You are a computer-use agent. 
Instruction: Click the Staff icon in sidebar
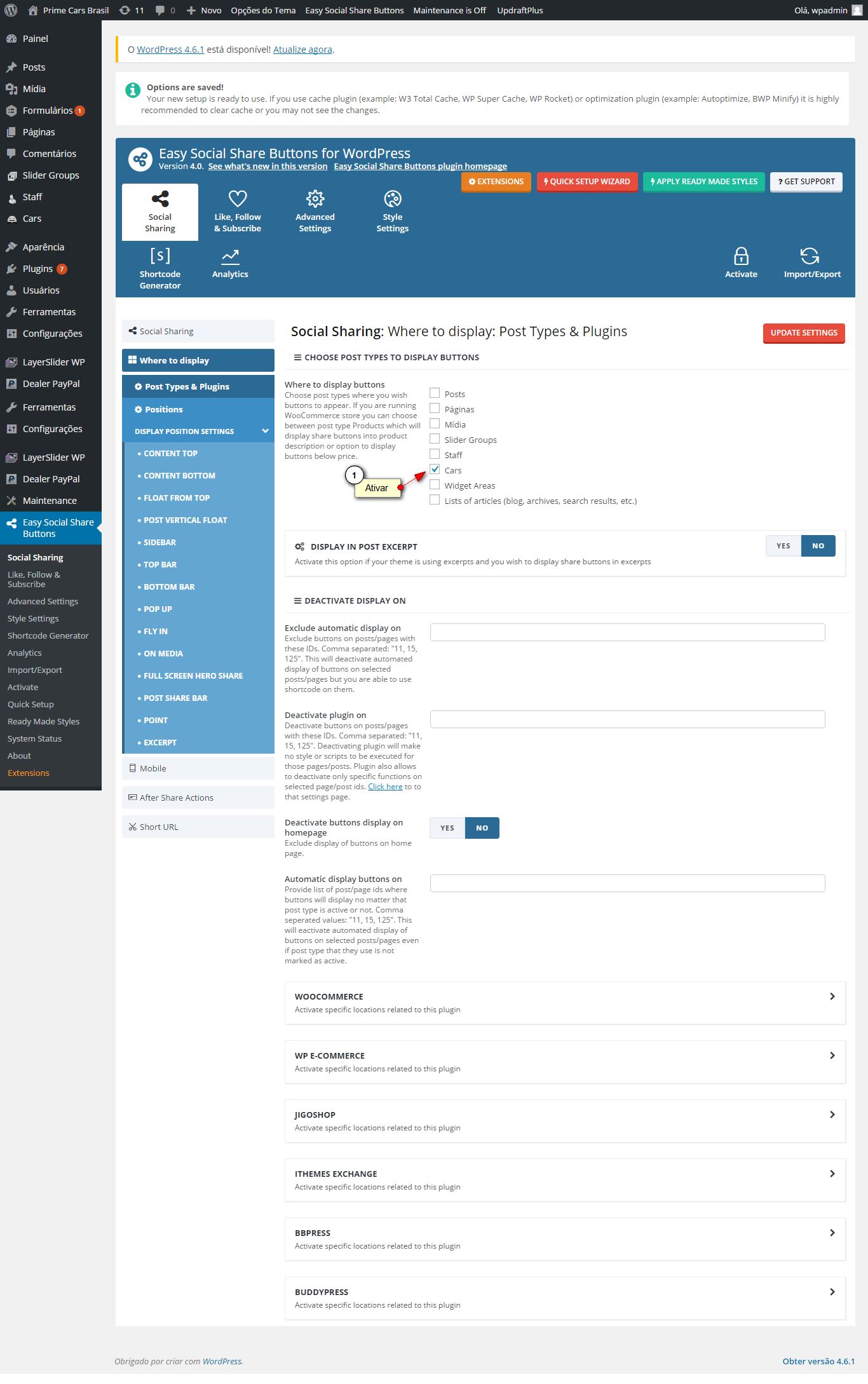pyautogui.click(x=11, y=198)
